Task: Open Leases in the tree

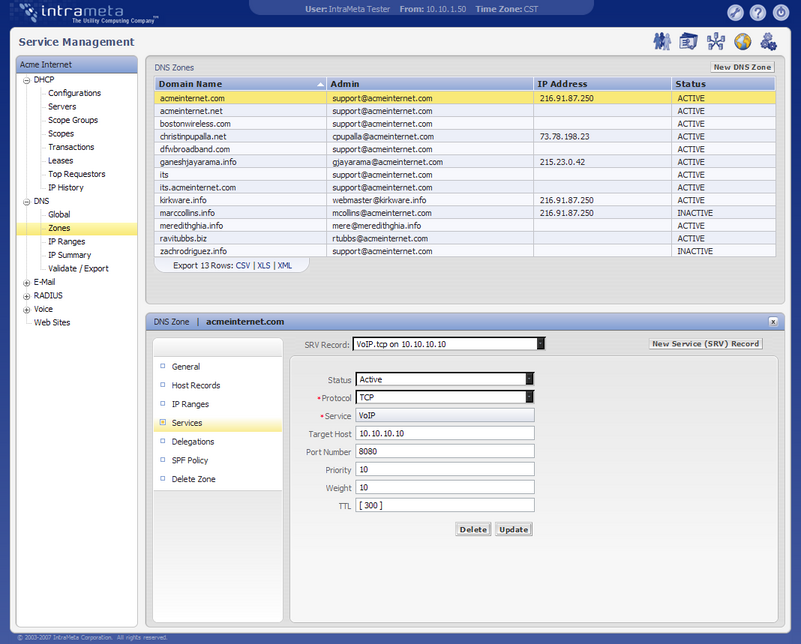Action: [60, 161]
